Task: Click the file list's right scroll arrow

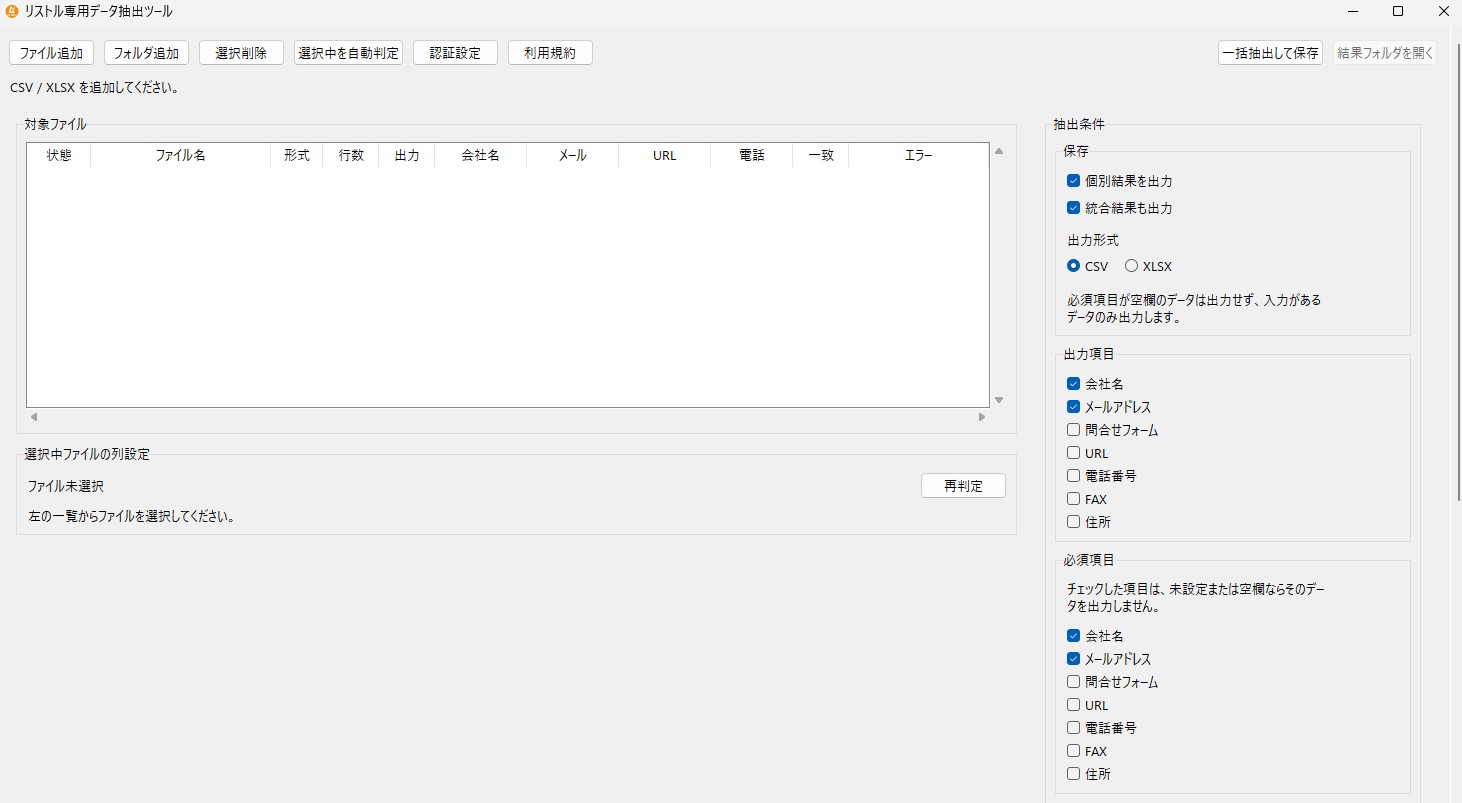Action: point(981,417)
